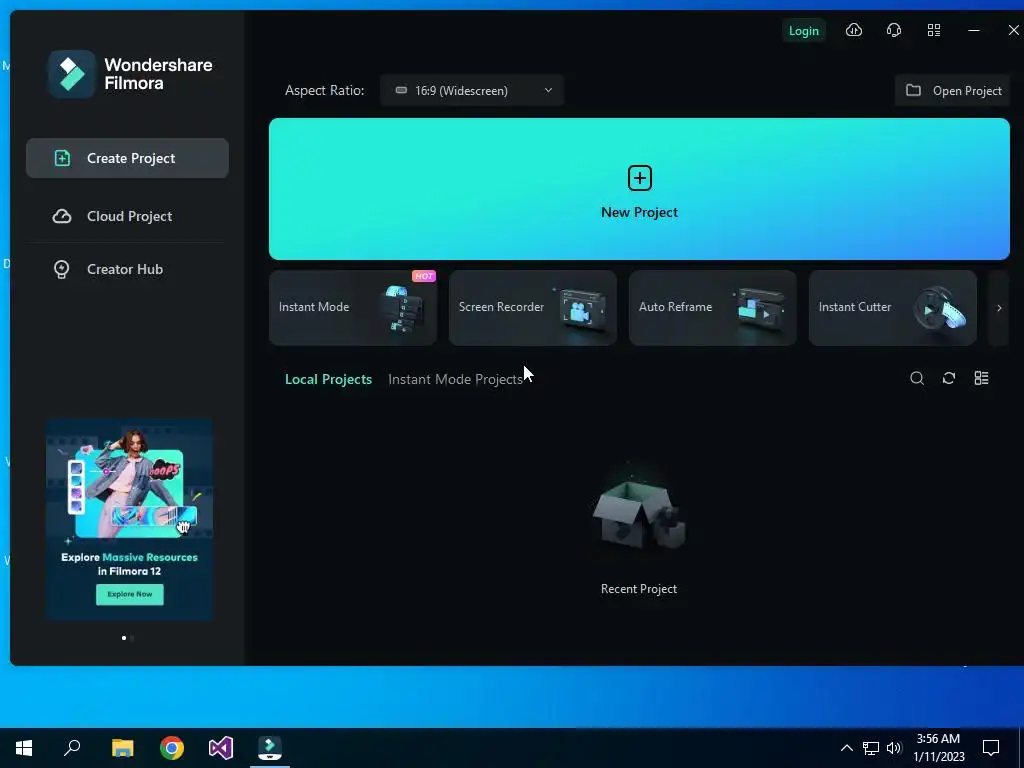Open the customer support headset icon

tap(893, 30)
